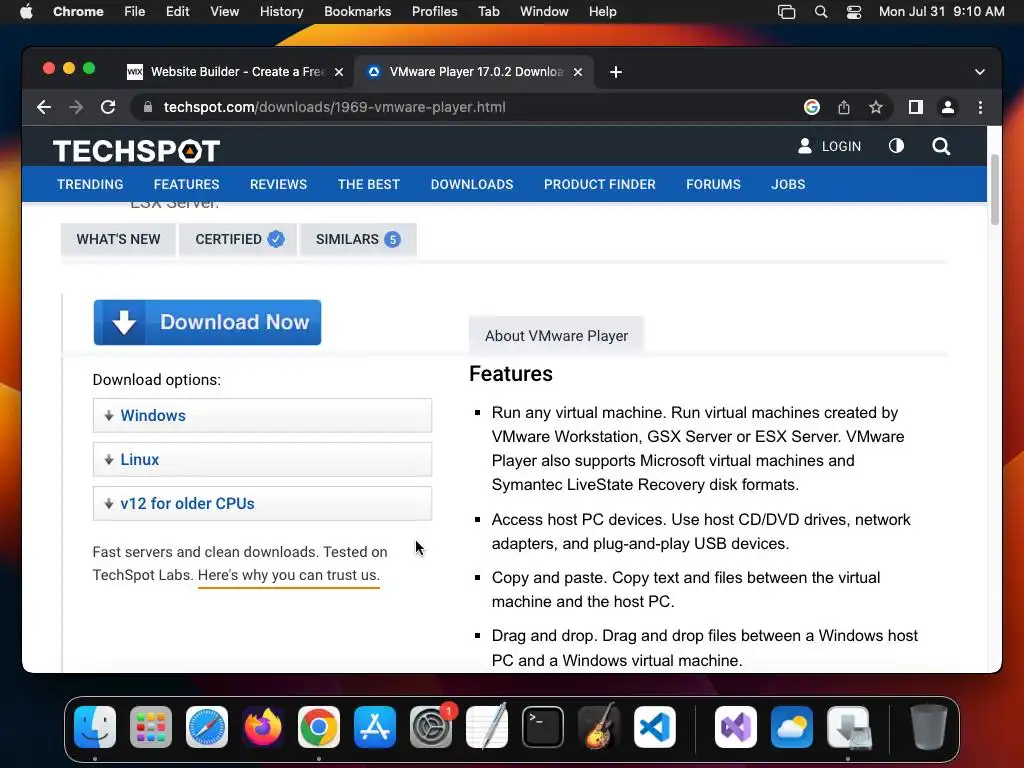Choose the Windows download option
Screen dimensions: 1024x768
tap(262, 415)
